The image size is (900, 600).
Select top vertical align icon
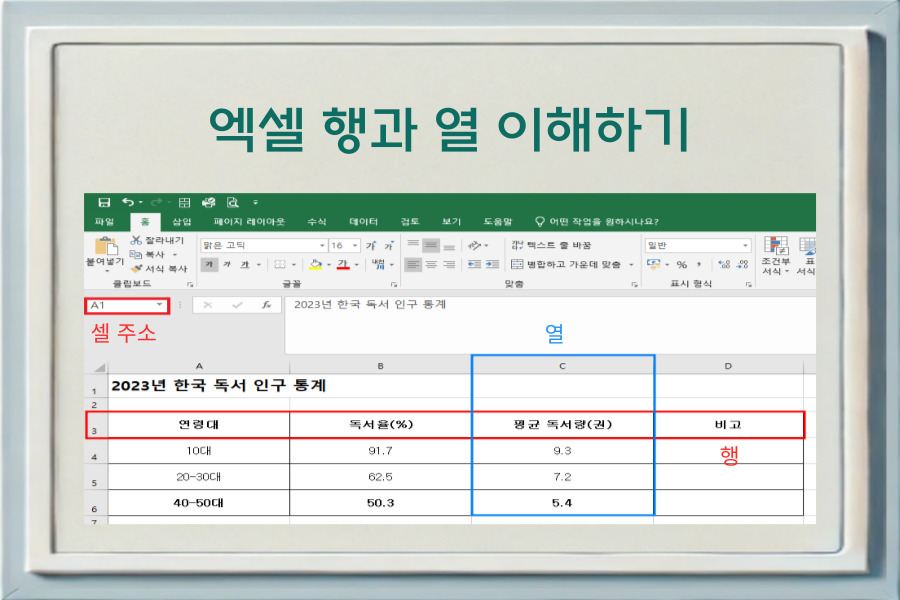[x=413, y=245]
